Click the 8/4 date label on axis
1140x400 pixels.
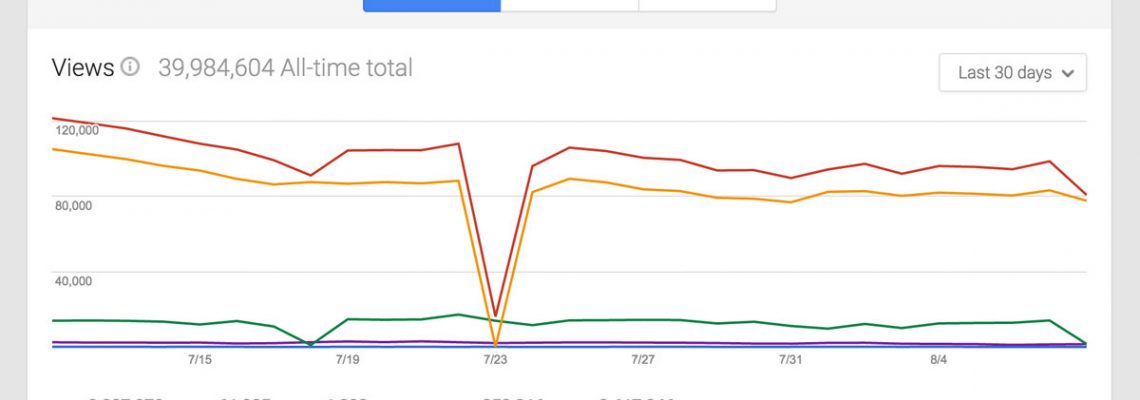pos(938,358)
